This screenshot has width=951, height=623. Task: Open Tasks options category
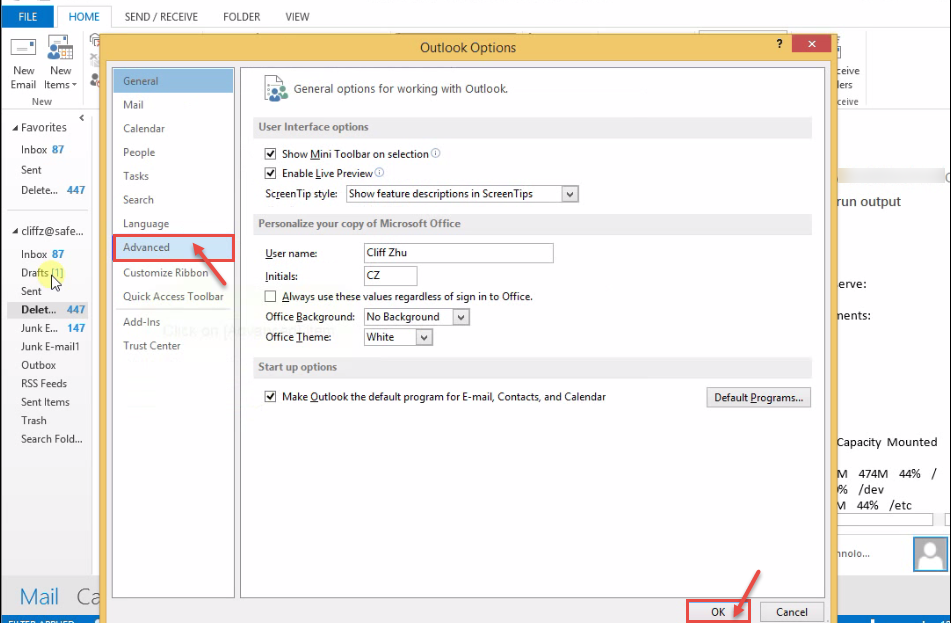(173, 176)
